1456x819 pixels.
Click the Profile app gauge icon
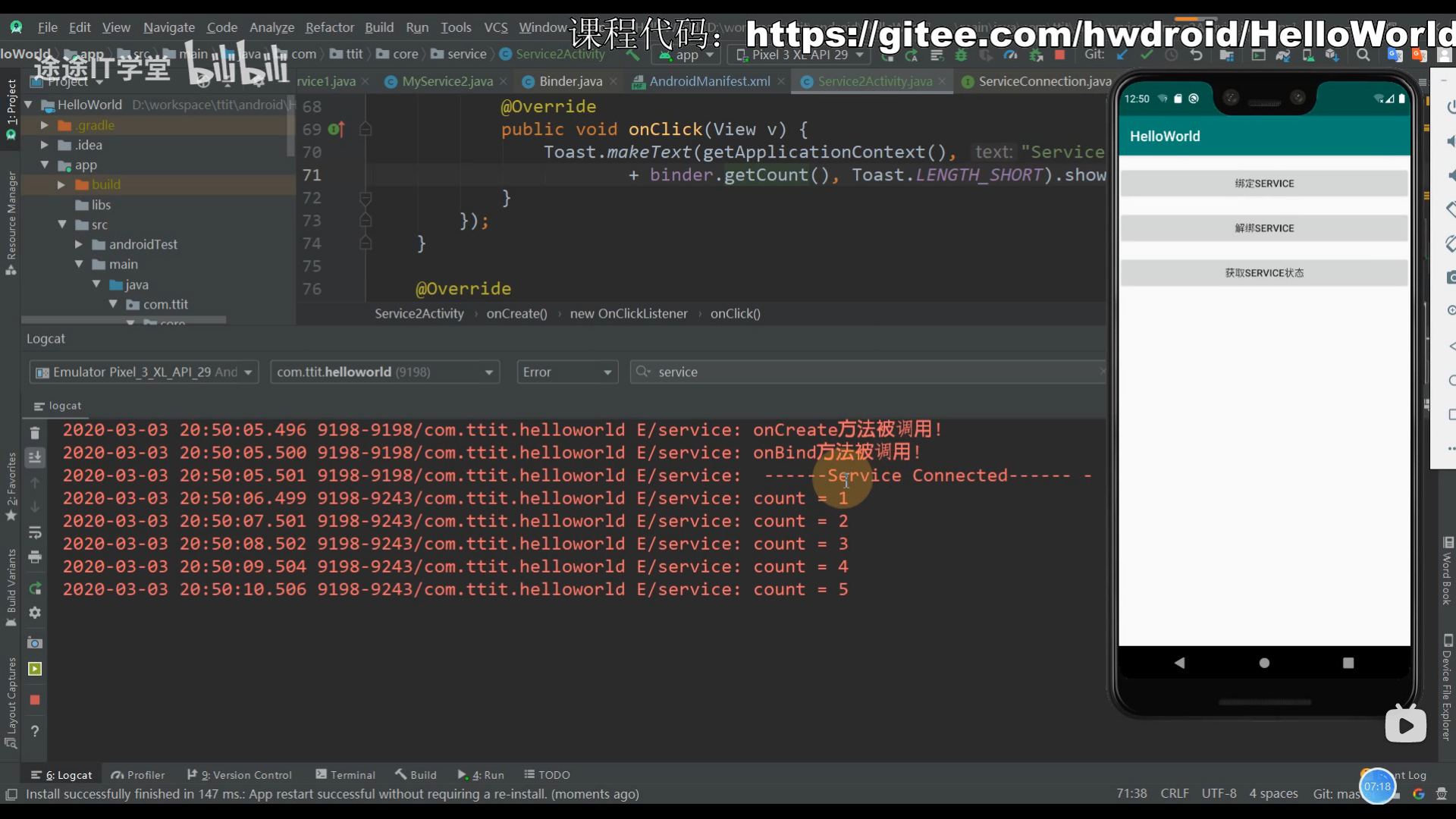coord(1010,55)
